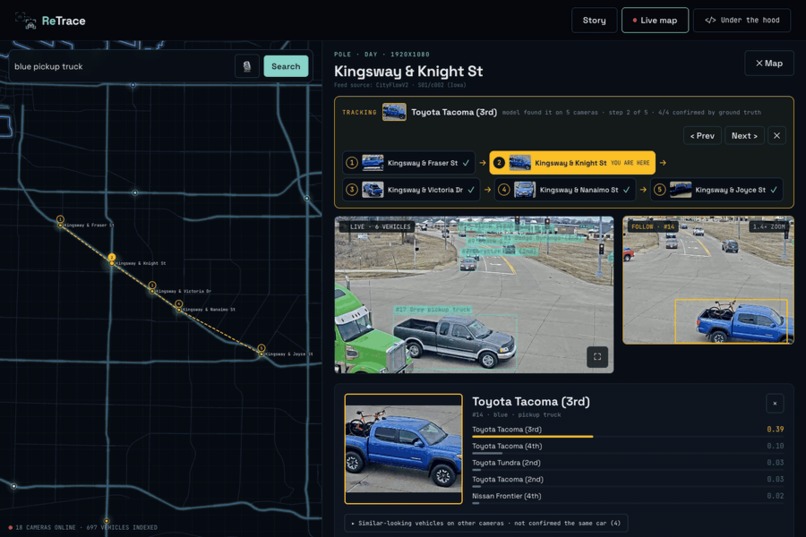Click the checkmark on Kingsway & Fraser St step

[x=466, y=163]
